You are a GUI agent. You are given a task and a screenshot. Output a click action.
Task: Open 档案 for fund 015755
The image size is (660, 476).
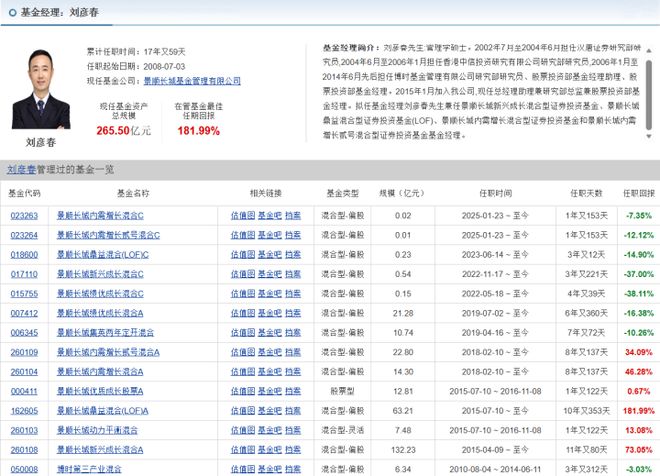(x=293, y=294)
